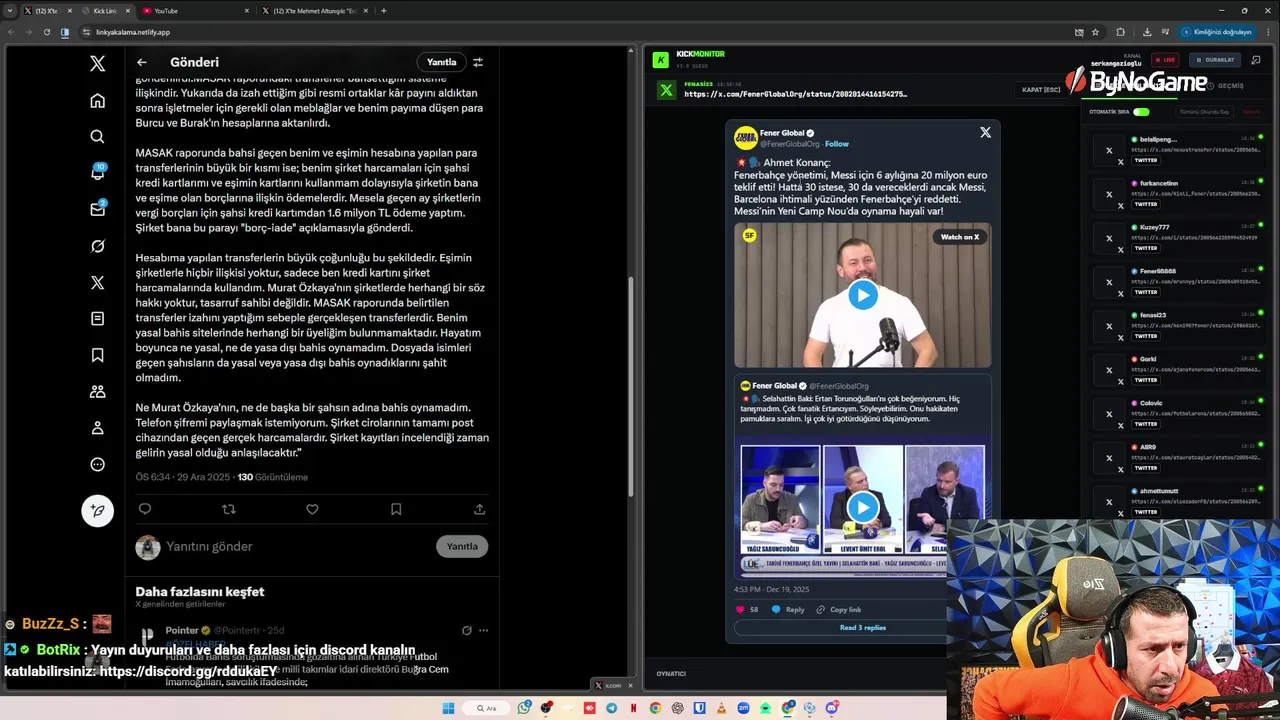This screenshot has width=1280, height=720.
Task: Play the Ahmet Konanç video
Action: click(863, 295)
